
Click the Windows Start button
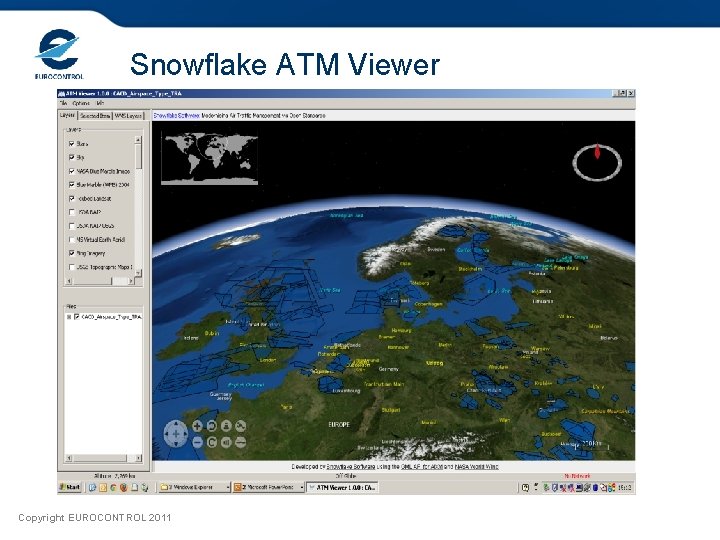coord(70,488)
